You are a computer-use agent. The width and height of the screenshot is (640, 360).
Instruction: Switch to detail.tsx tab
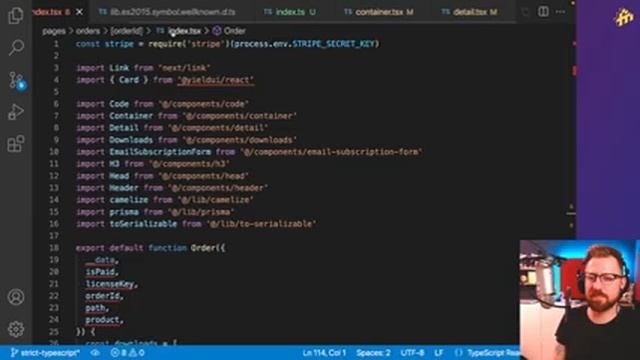pos(469,12)
